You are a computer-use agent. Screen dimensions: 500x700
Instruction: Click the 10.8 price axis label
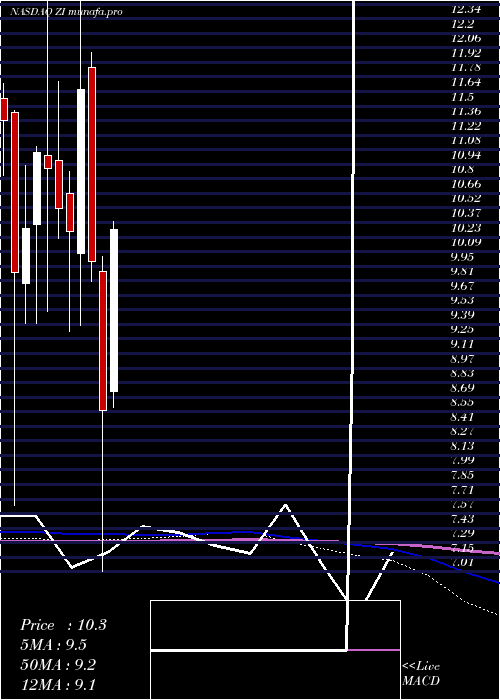coord(462,170)
